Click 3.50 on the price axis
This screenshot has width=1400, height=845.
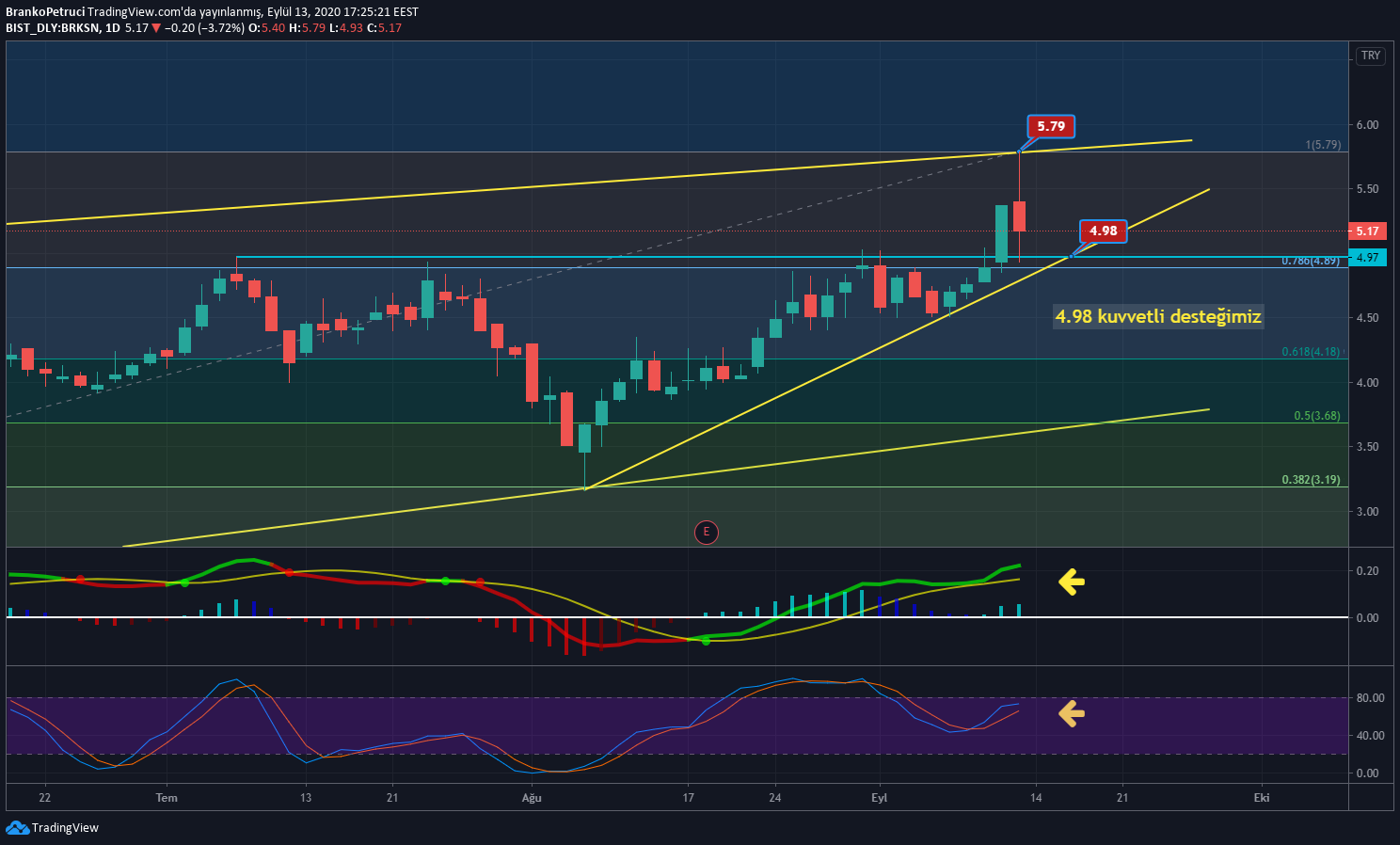pyautogui.click(x=1367, y=447)
